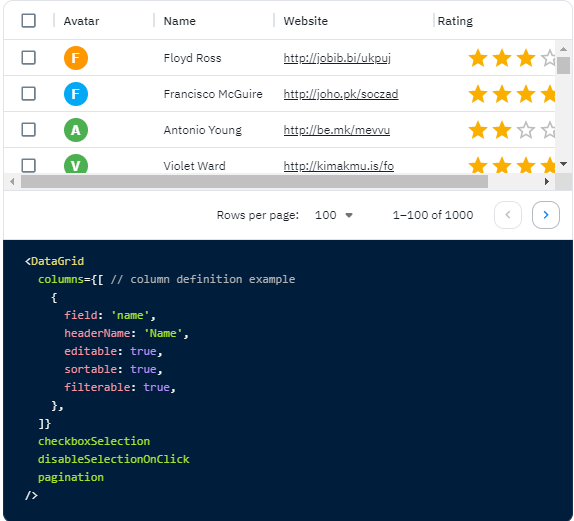The height and width of the screenshot is (521, 574).
Task: Open link http://jobib.bi/ukpuj
Action: coord(337,58)
